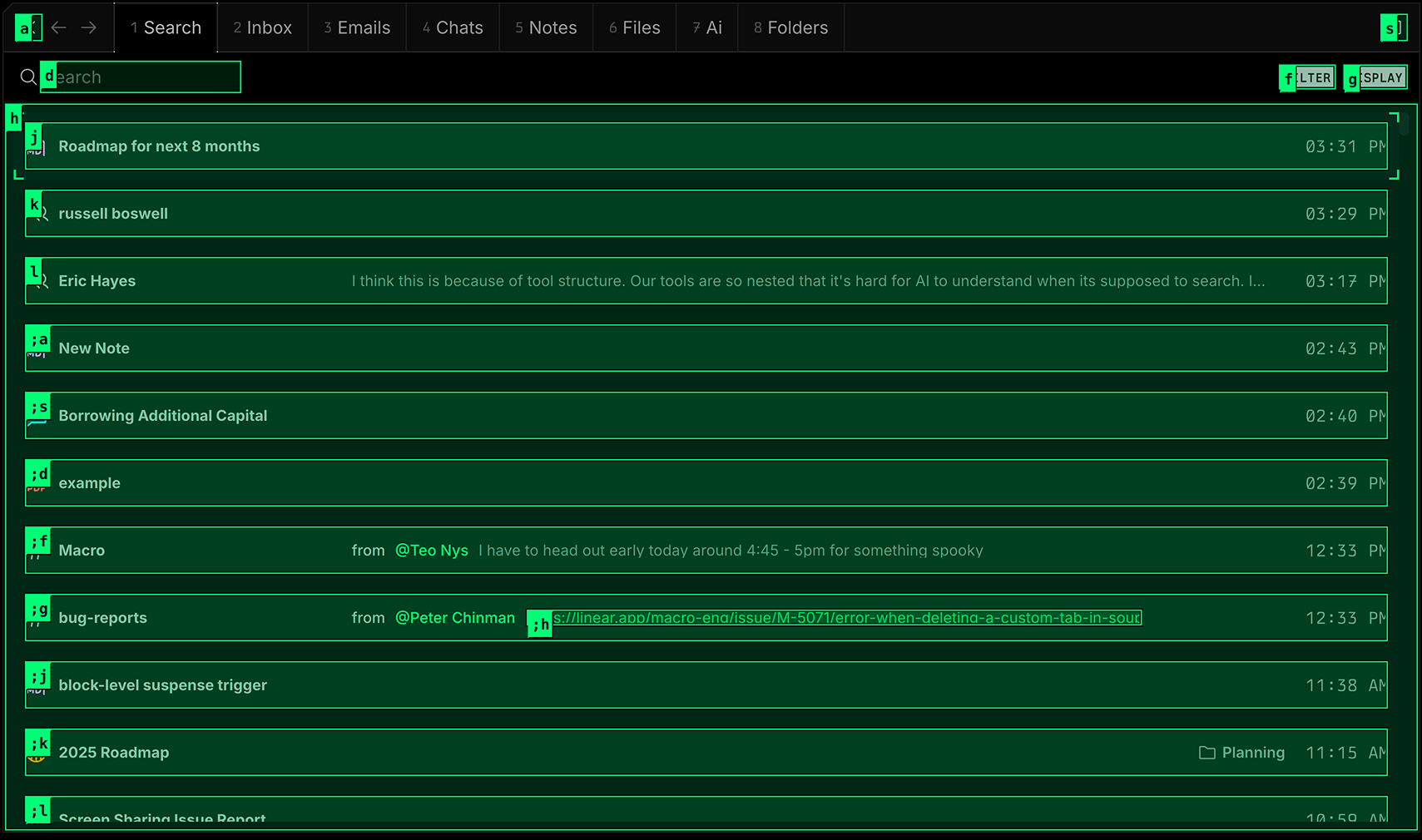Click the forward navigation arrow

tap(88, 27)
